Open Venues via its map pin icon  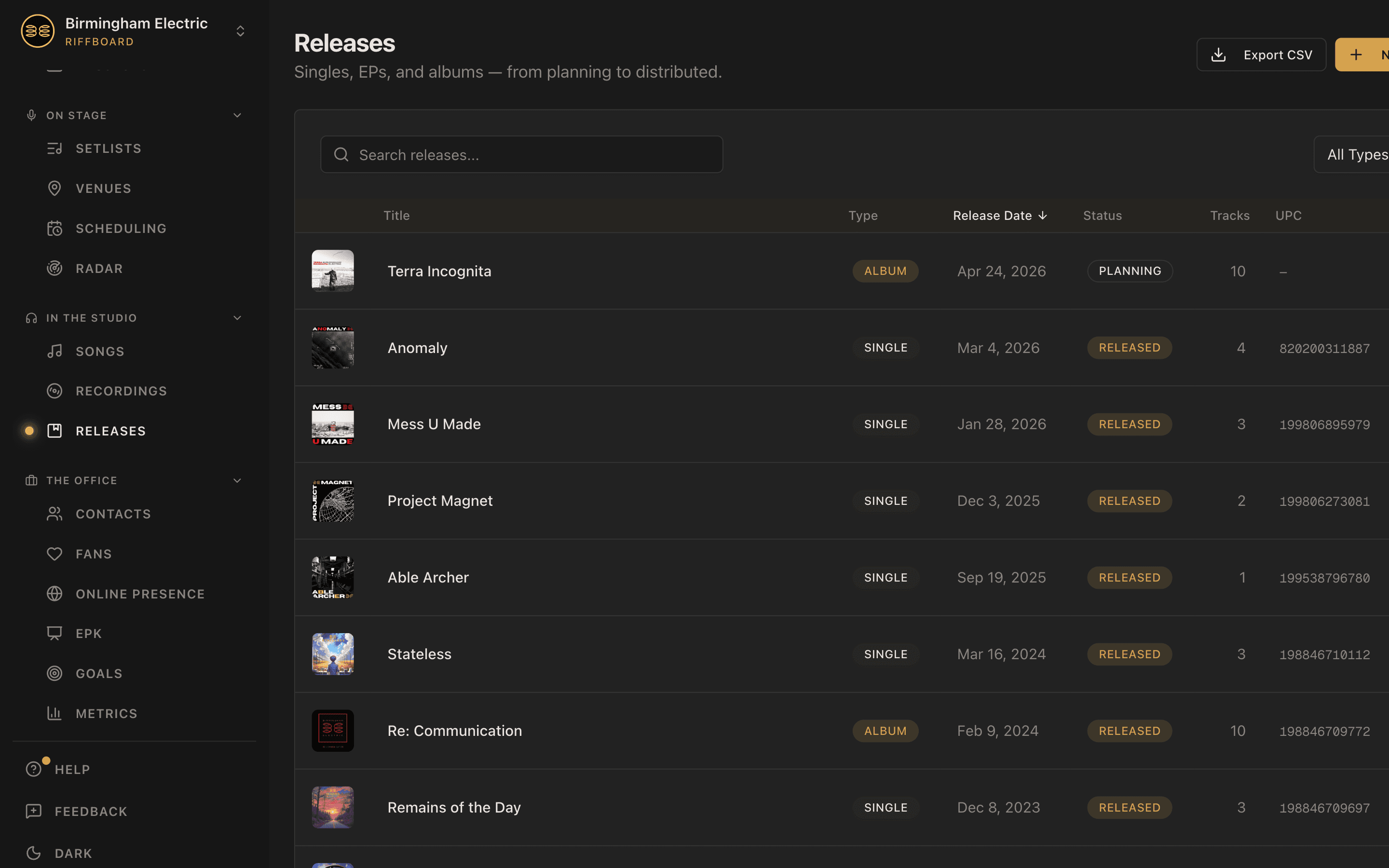[54, 188]
